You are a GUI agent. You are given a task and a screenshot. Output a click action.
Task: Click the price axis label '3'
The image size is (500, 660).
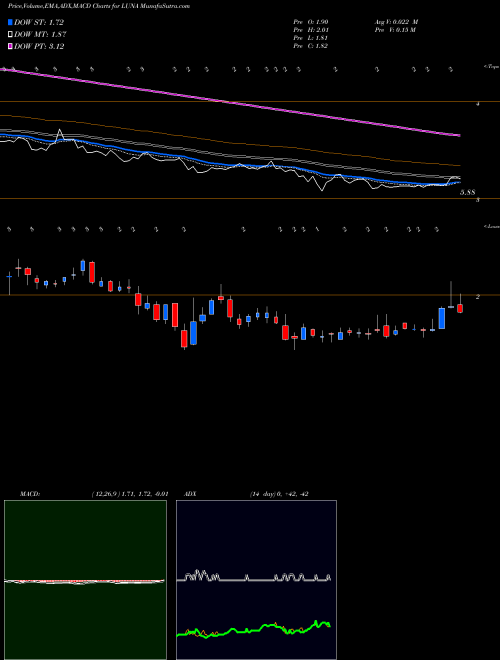[478, 200]
